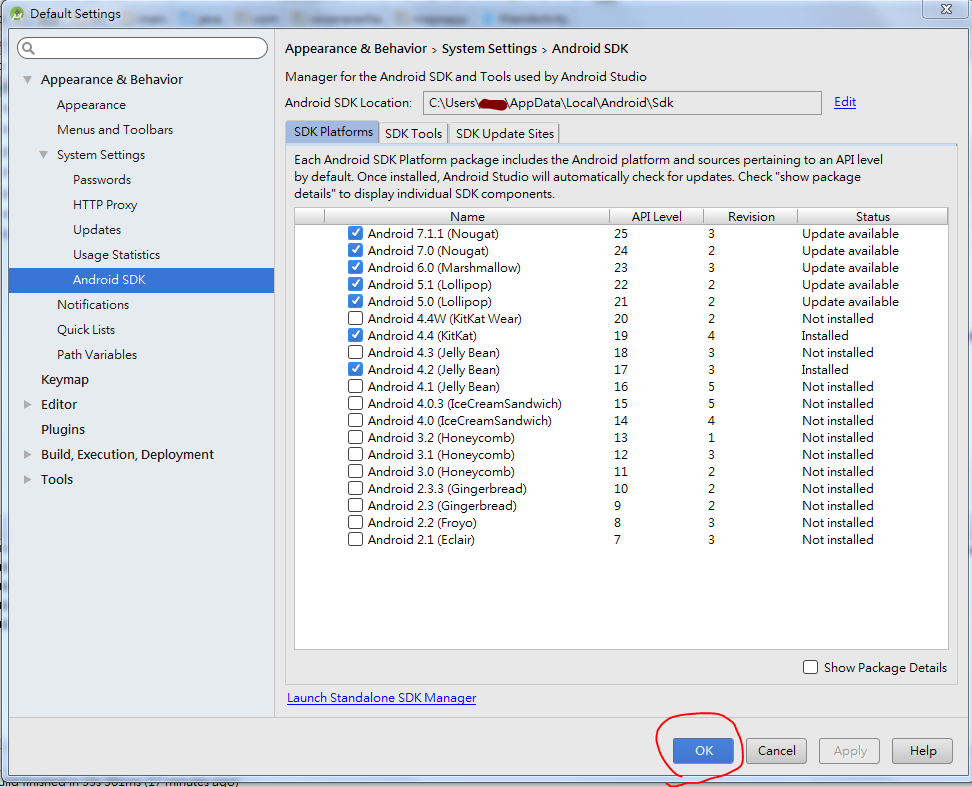Open Path Variables settings page

point(97,354)
